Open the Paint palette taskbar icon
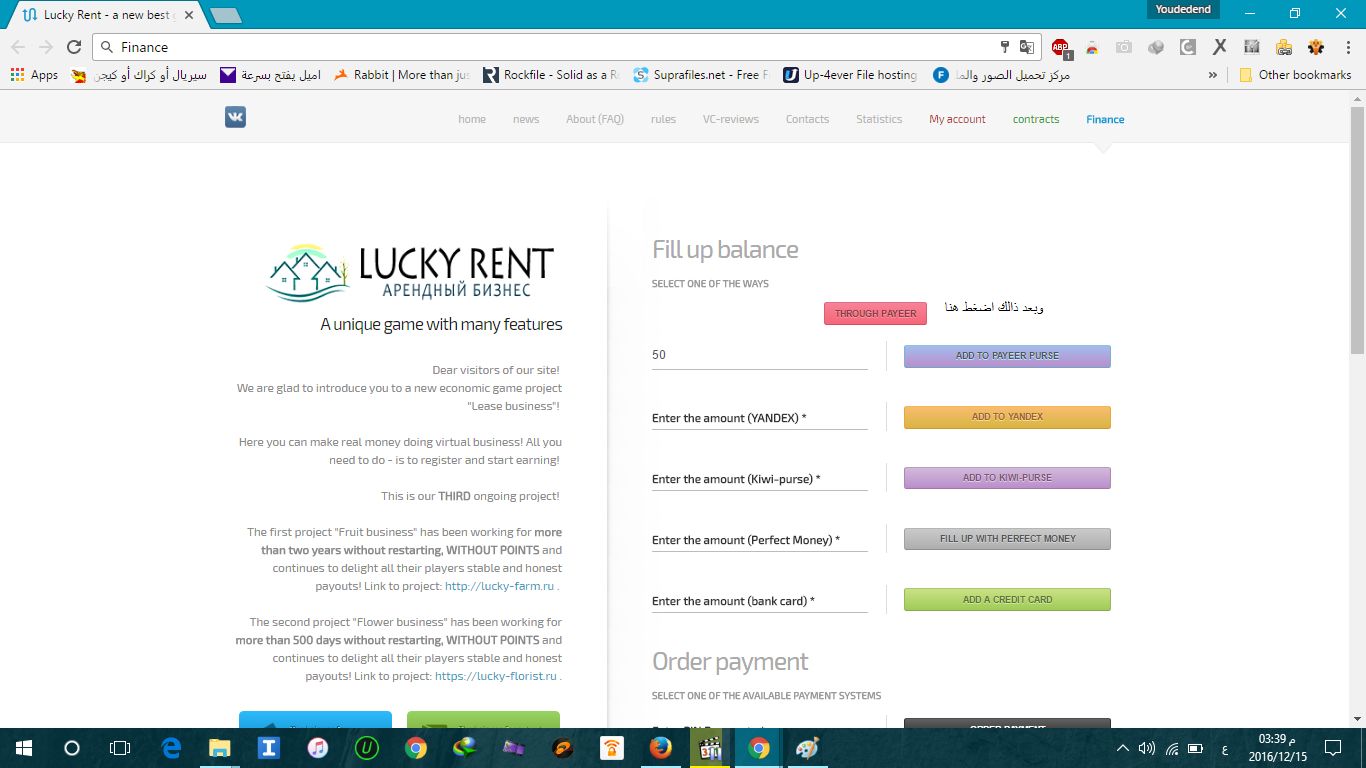 (807, 748)
